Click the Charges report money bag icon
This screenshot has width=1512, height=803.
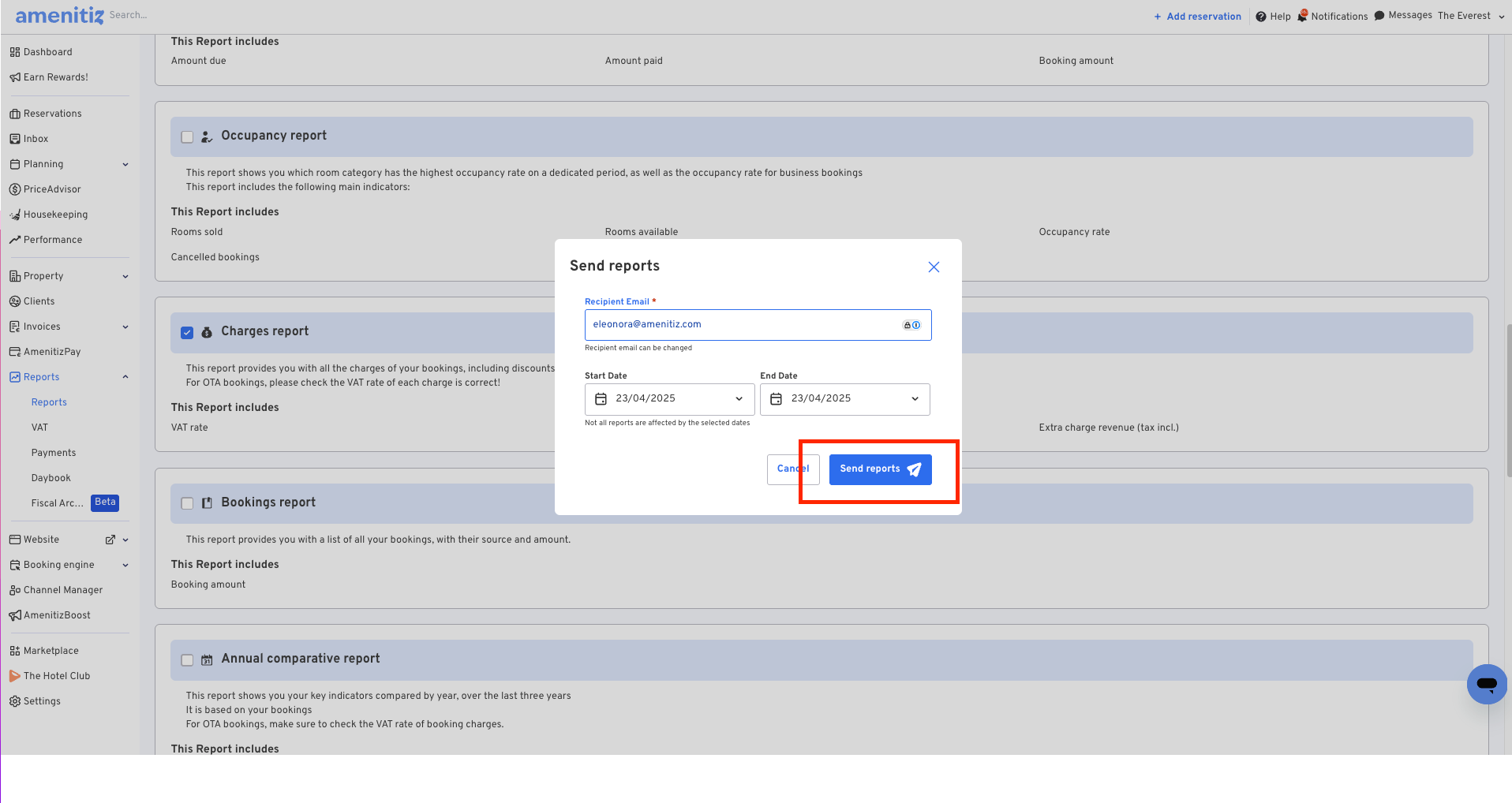[207, 333]
